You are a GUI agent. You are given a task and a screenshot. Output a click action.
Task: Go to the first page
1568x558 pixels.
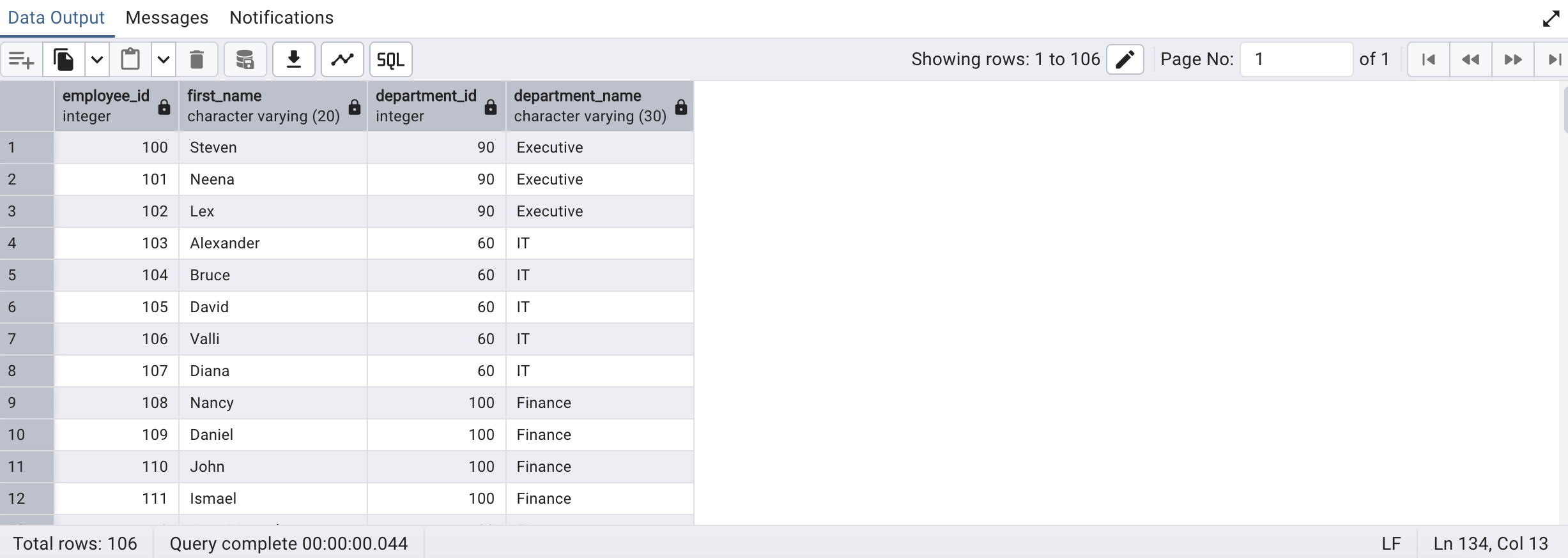(1429, 59)
